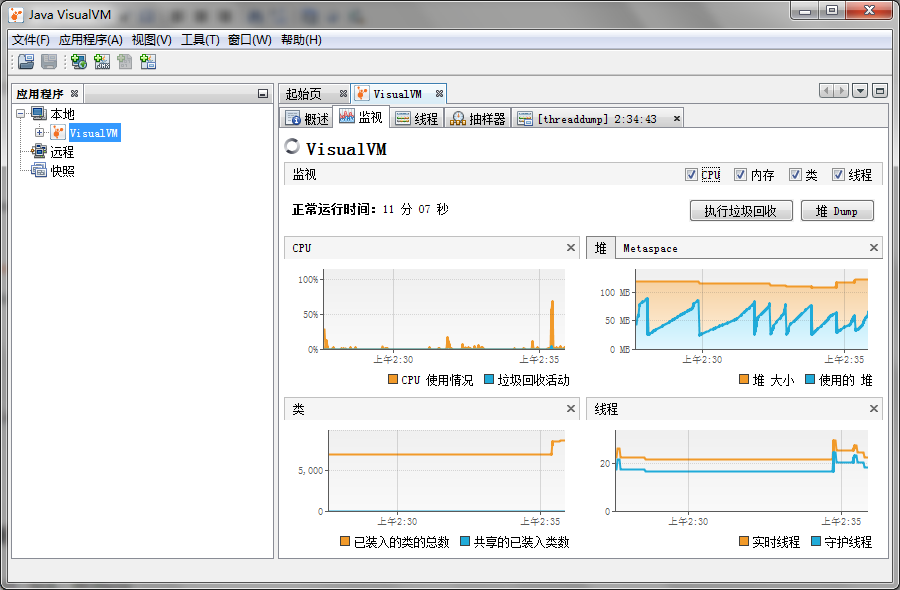The image size is (900, 590).
Task: Open the 帮助(H) menu
Action: click(301, 40)
